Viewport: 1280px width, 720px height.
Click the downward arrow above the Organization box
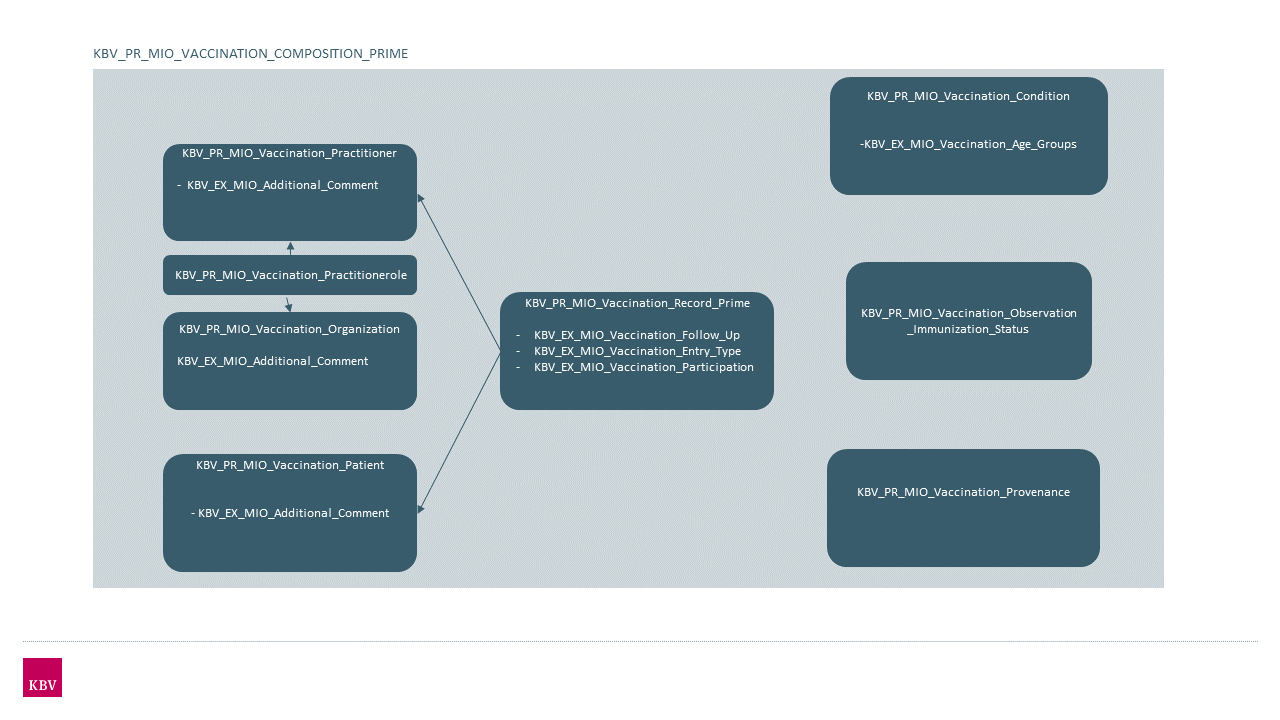(x=289, y=307)
